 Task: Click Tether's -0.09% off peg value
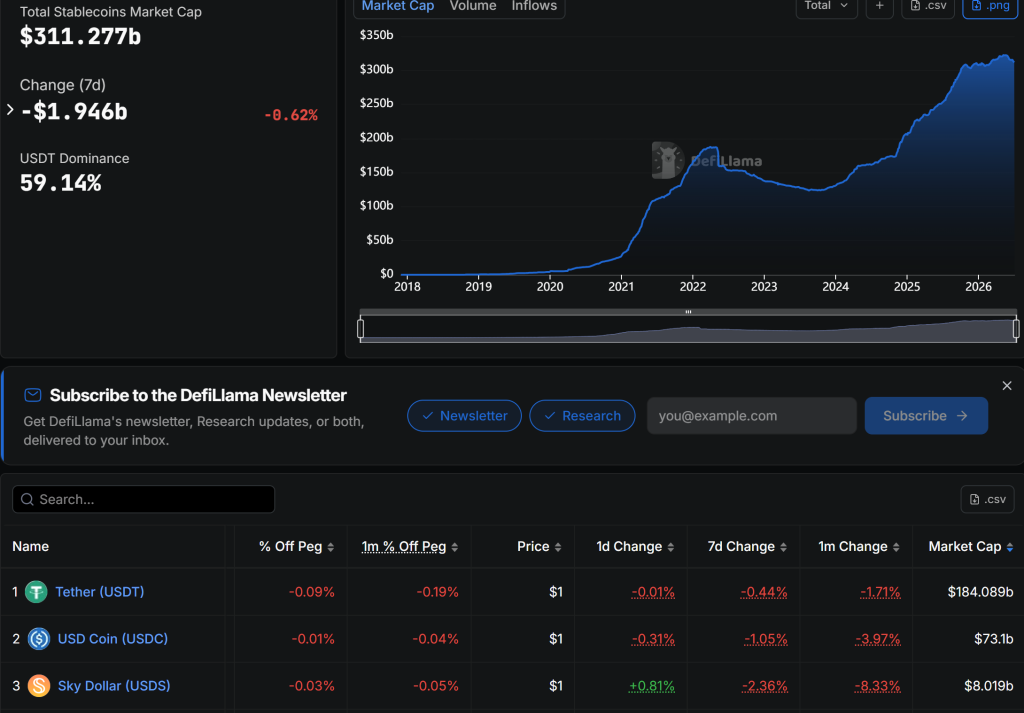coord(312,592)
